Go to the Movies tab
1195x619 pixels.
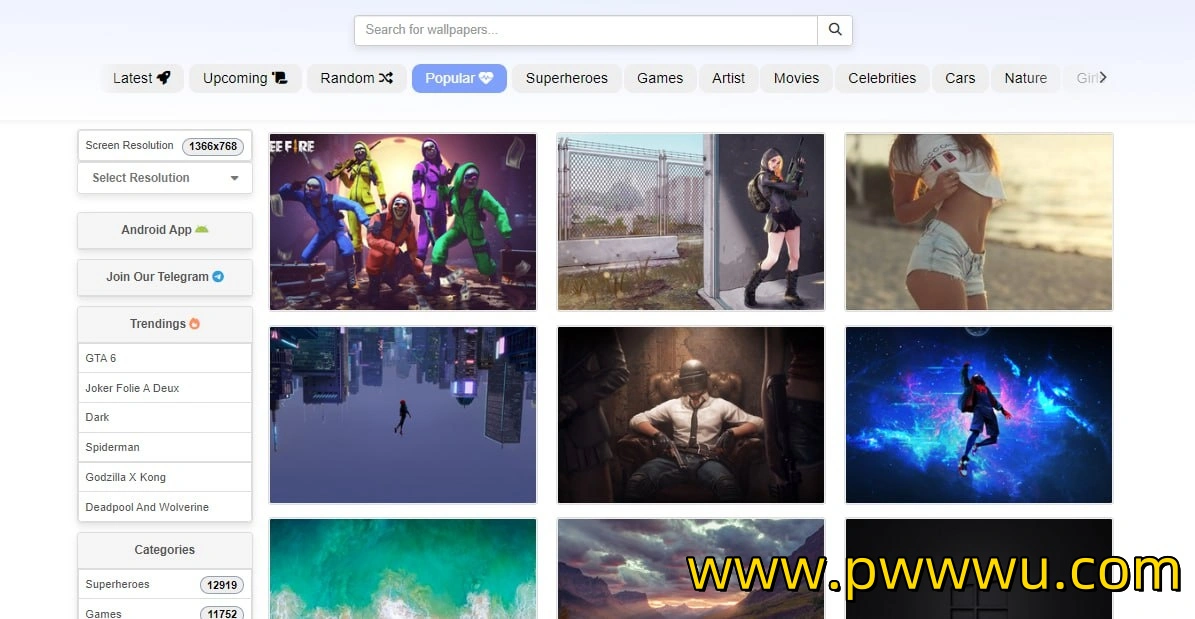pyautogui.click(x=796, y=78)
